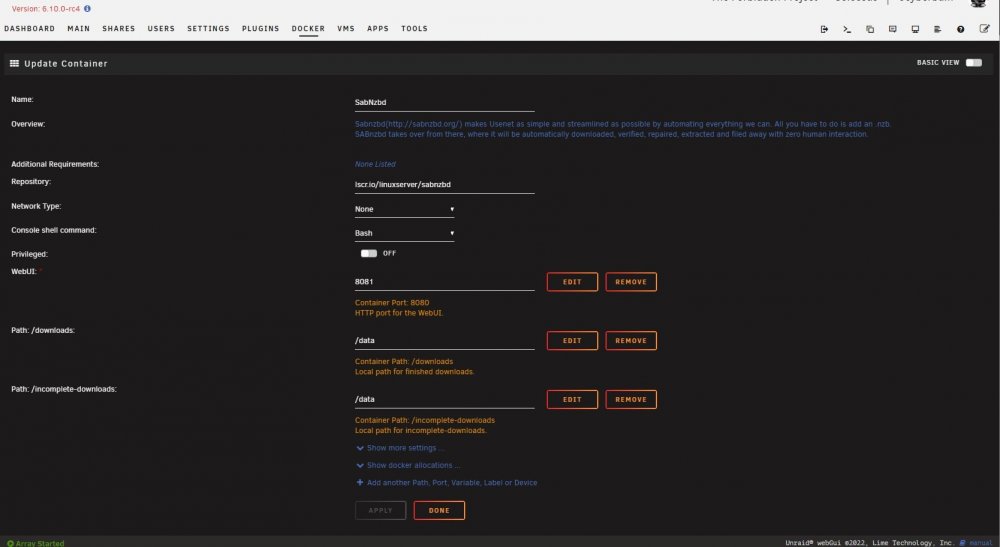This screenshot has height=547, width=1000.
Task: Open the VMs tab
Action: 346,29
